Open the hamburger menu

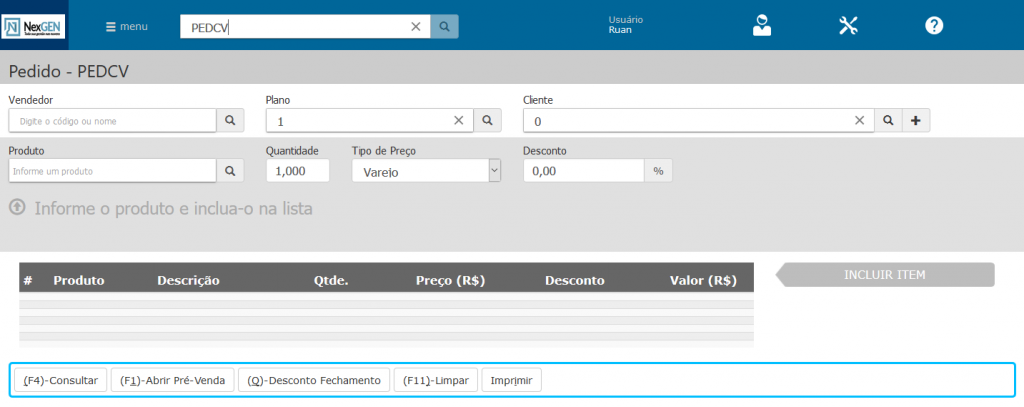127,26
